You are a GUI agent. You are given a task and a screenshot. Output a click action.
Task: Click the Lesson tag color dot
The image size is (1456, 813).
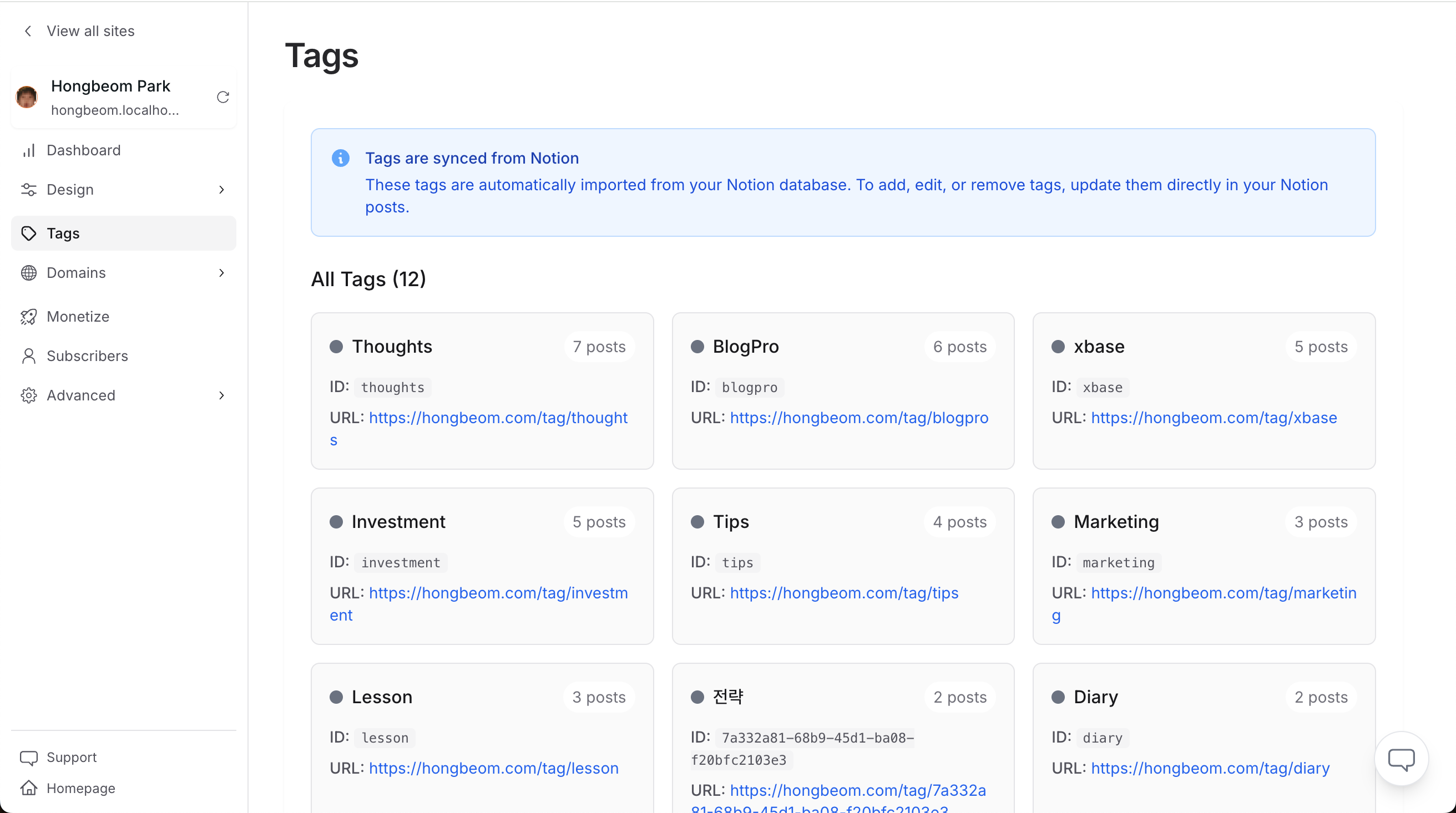[336, 697]
